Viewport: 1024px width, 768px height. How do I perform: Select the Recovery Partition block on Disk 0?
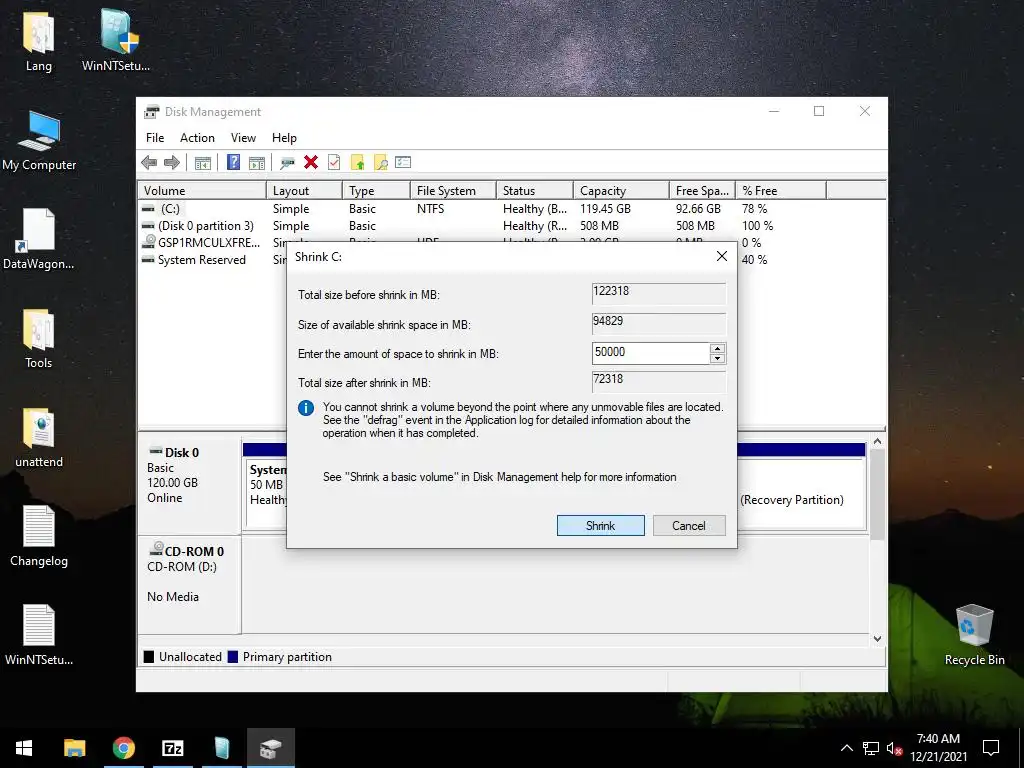click(x=801, y=493)
